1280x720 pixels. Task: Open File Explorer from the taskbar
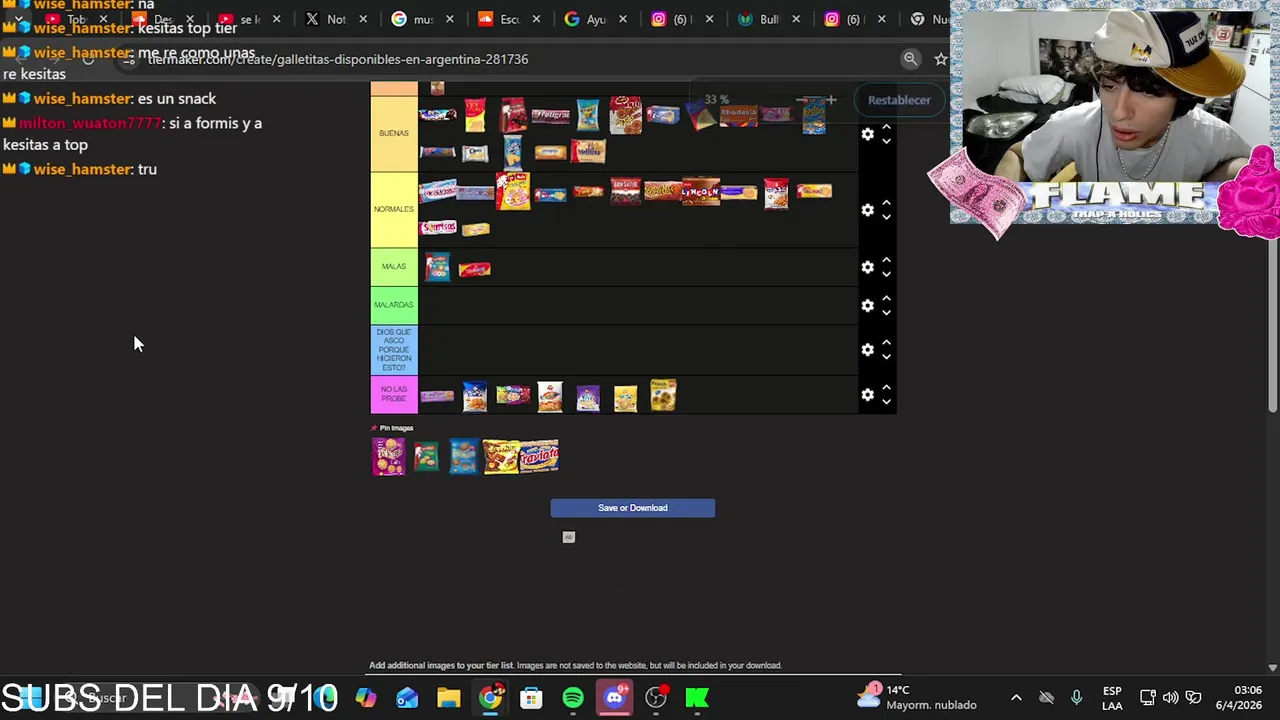(x=448, y=697)
